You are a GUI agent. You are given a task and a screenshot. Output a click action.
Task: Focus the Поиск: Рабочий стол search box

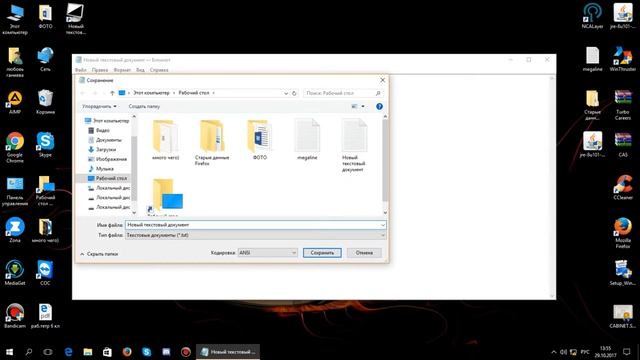(x=343, y=93)
